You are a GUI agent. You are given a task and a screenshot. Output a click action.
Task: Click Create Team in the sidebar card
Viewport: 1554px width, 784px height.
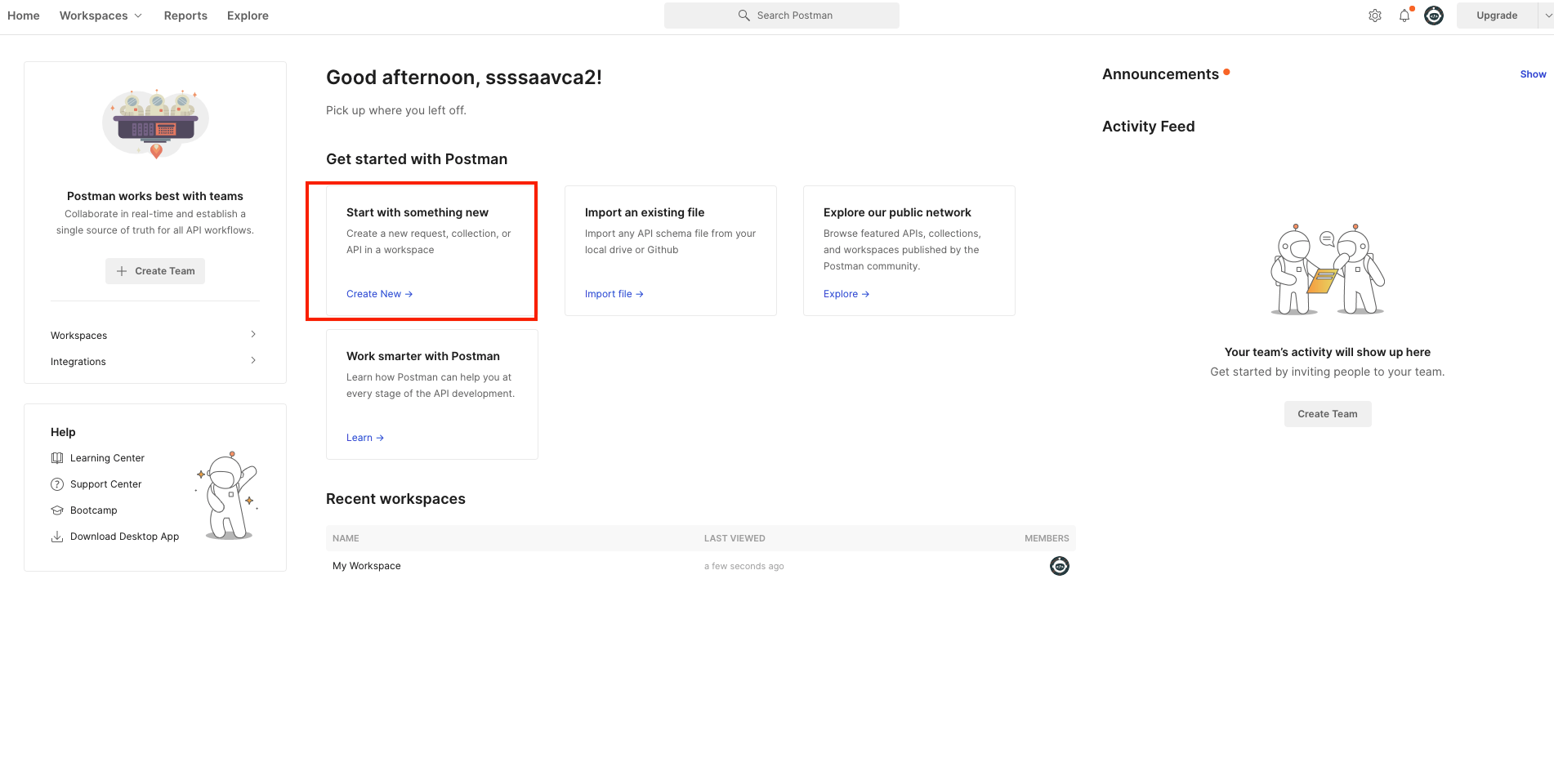point(155,271)
